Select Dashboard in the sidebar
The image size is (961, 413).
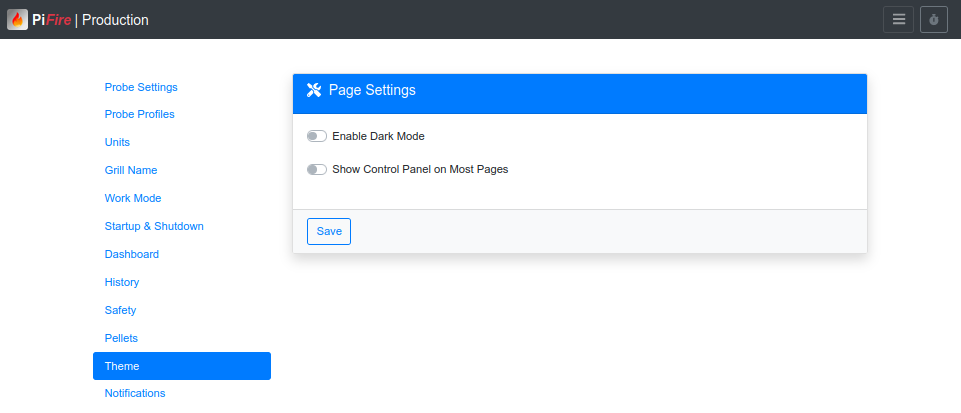click(x=132, y=254)
